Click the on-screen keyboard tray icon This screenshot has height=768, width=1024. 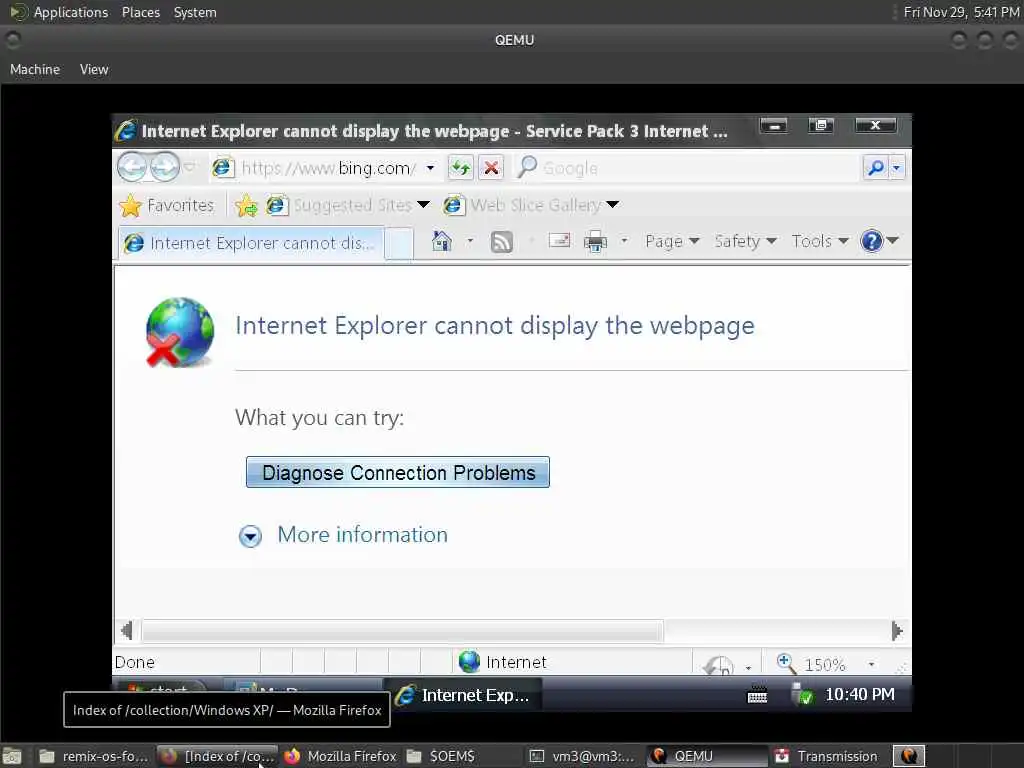click(757, 696)
